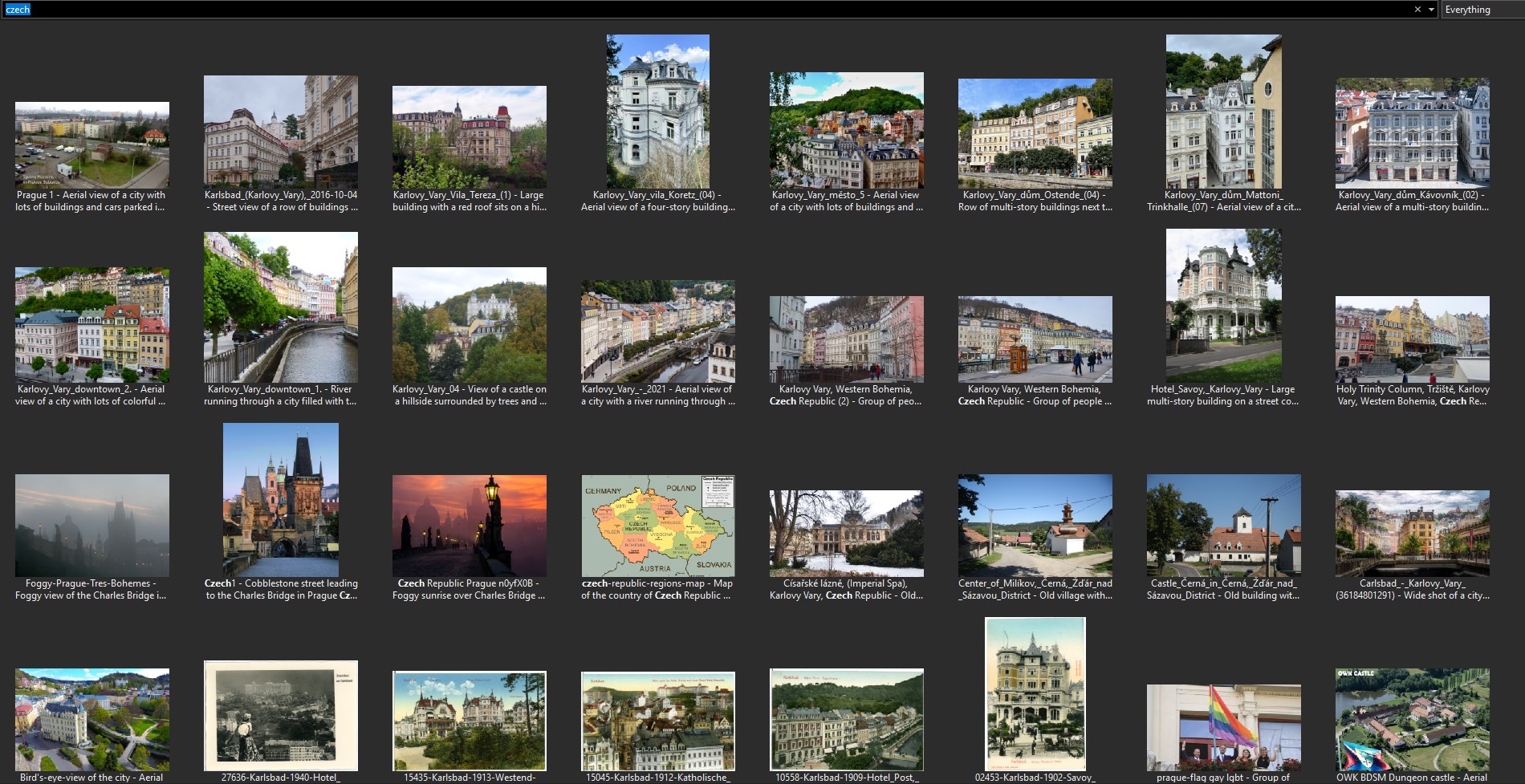
Task: Click the 'Czech Republic (2)' file caption
Action: pyautogui.click(x=847, y=395)
